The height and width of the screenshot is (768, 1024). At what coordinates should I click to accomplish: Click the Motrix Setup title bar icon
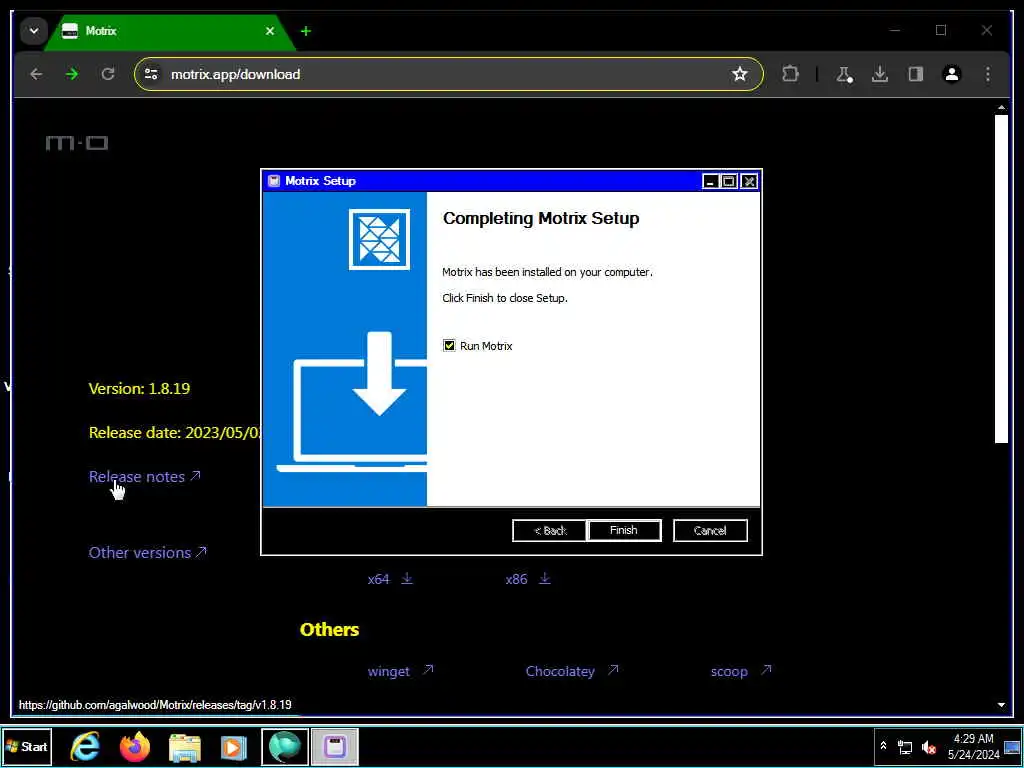pos(274,181)
